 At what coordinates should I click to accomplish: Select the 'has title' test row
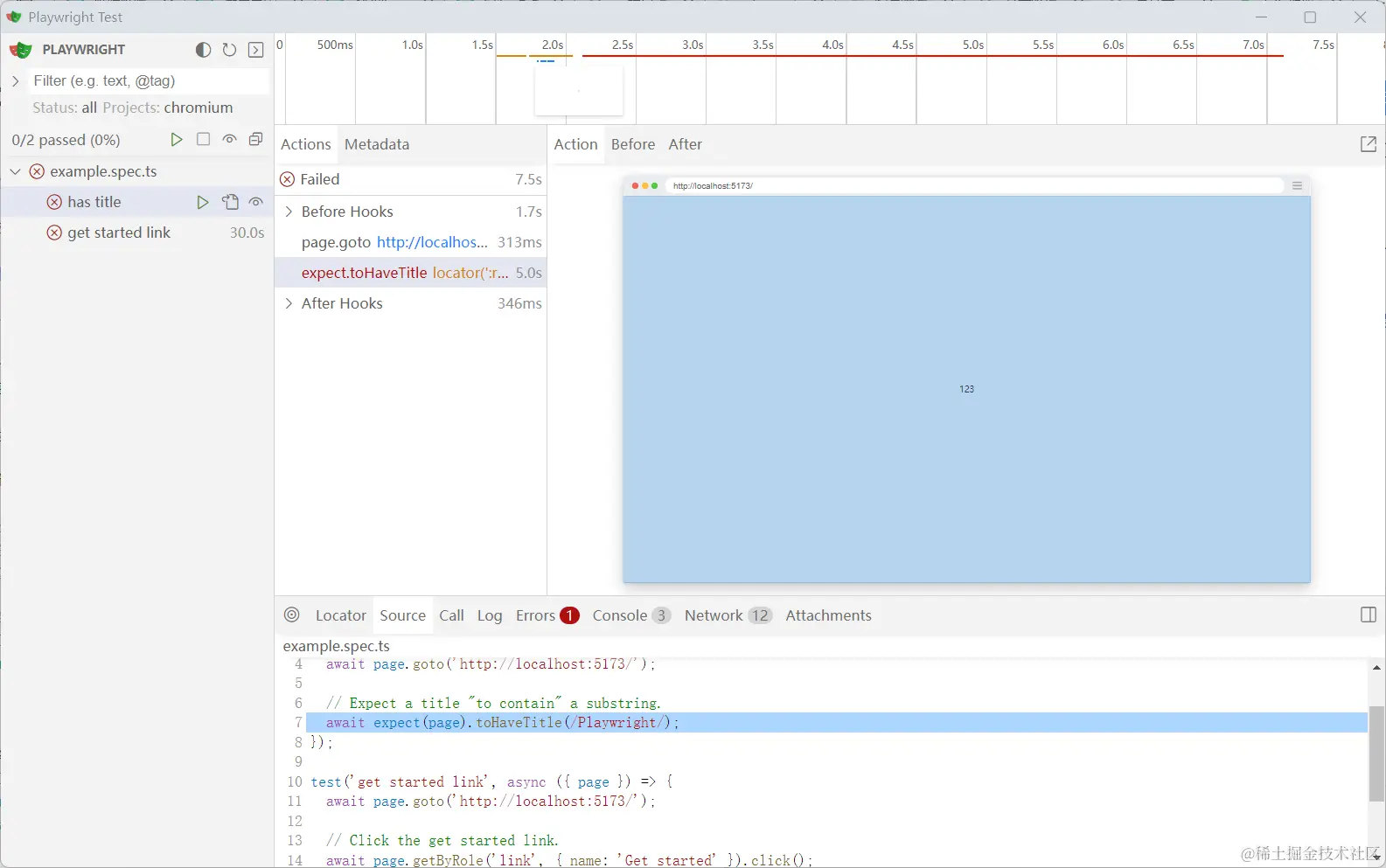(136, 202)
